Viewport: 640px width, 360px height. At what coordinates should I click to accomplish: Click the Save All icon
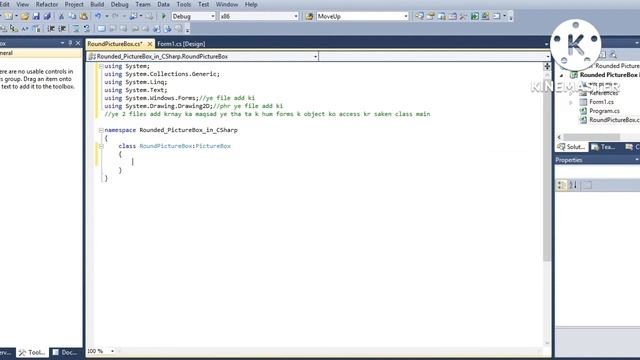click(x=47, y=16)
